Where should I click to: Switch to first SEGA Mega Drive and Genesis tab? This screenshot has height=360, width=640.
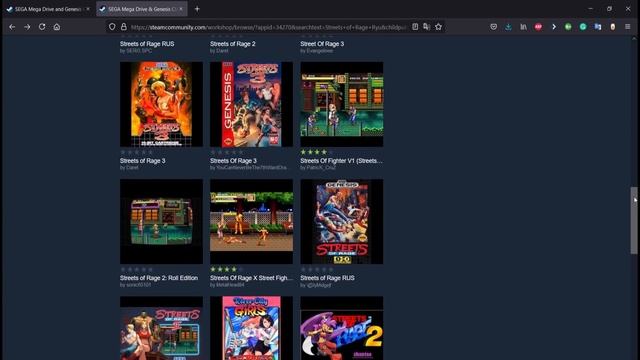pyautogui.click(x=48, y=9)
